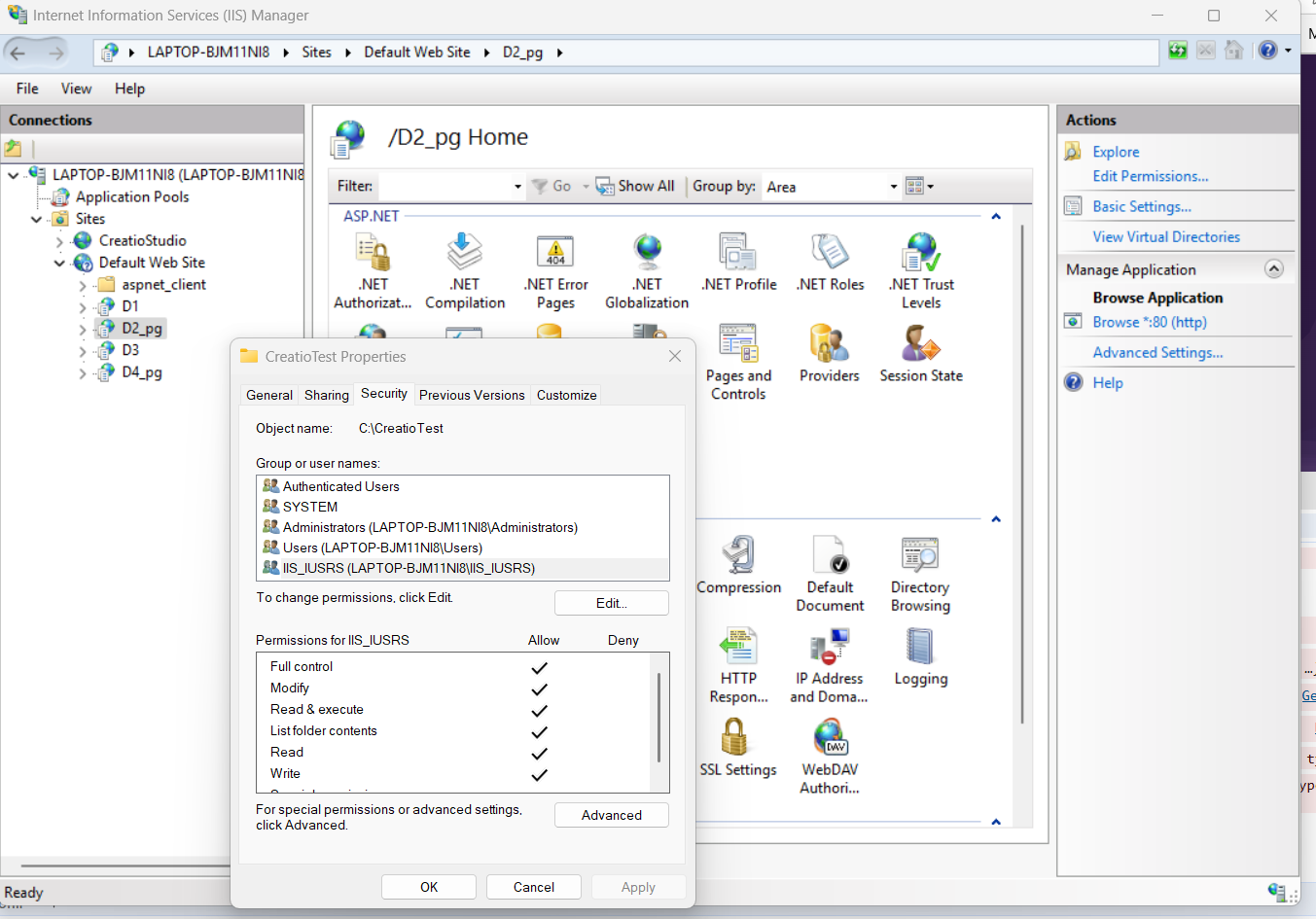Open the view mode dropdown
This screenshot has width=1316, height=919.
pos(920,187)
